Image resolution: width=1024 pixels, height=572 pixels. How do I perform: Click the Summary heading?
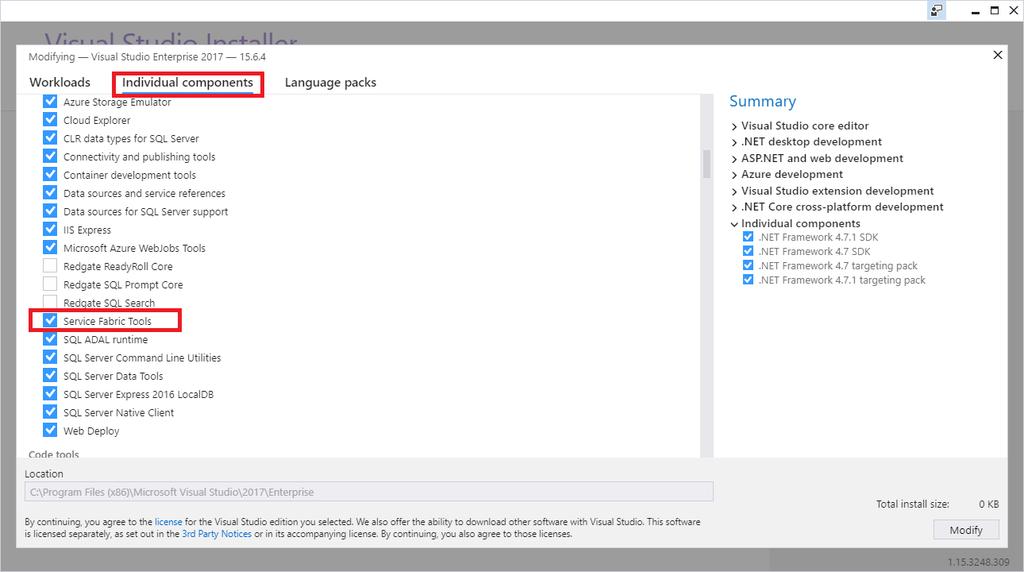pyautogui.click(x=762, y=101)
